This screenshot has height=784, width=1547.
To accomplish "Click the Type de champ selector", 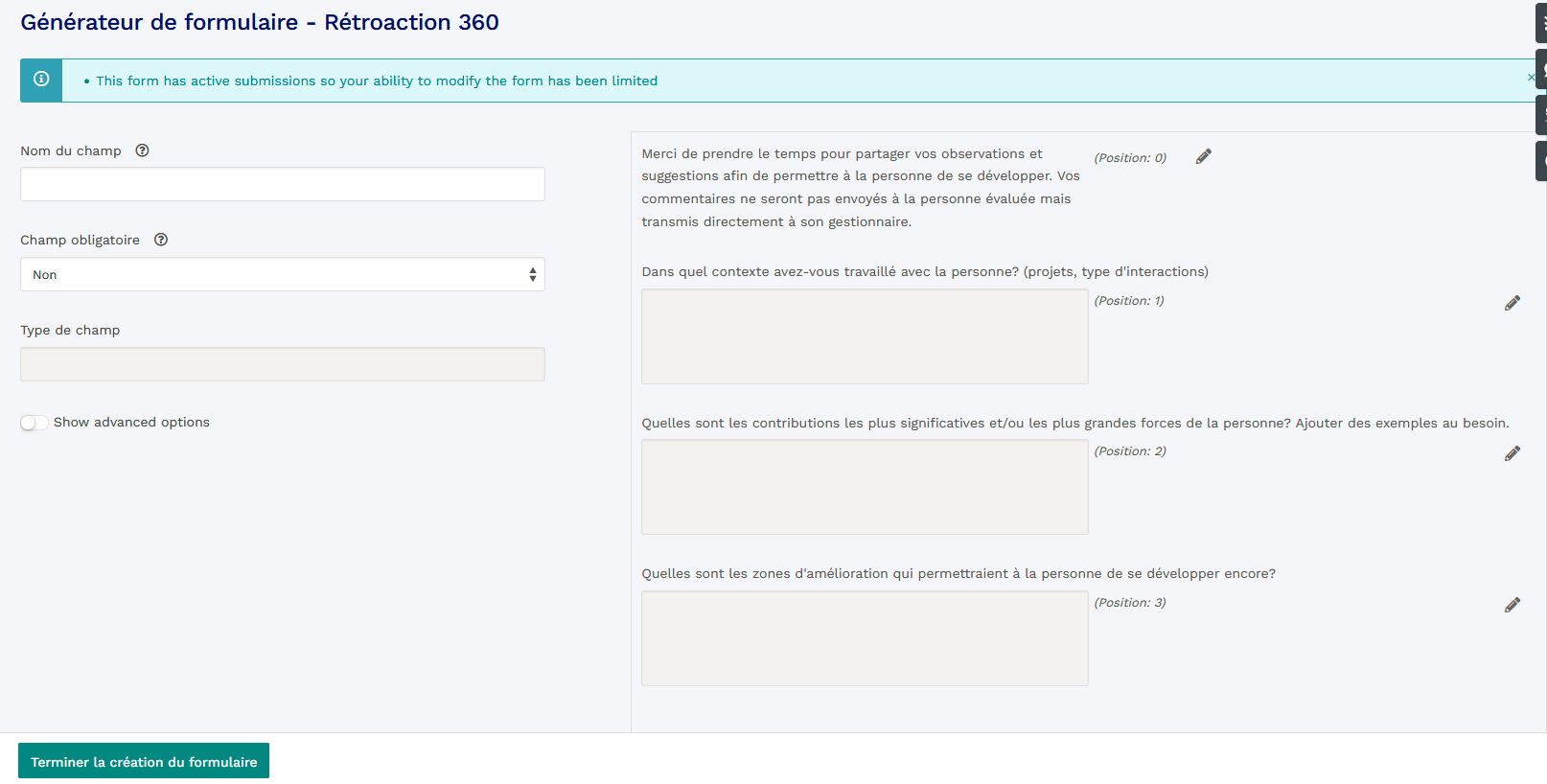I will (282, 364).
